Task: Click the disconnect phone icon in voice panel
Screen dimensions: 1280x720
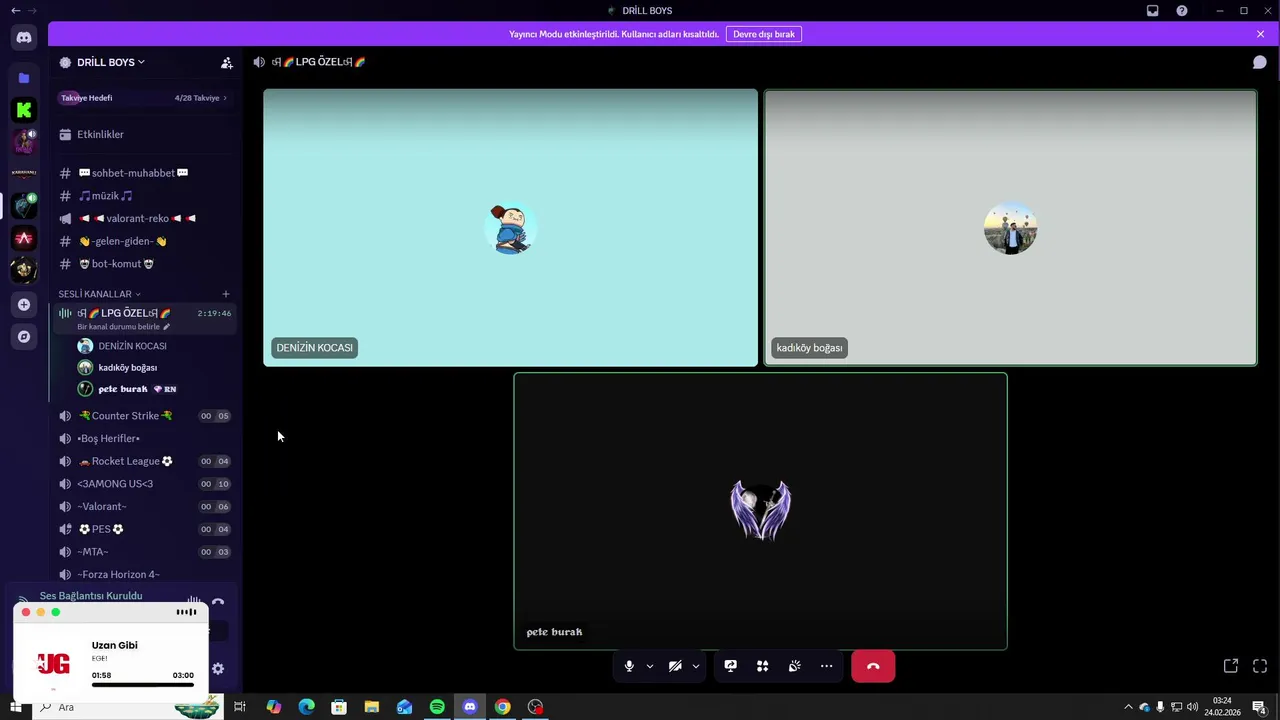Action: click(x=218, y=602)
